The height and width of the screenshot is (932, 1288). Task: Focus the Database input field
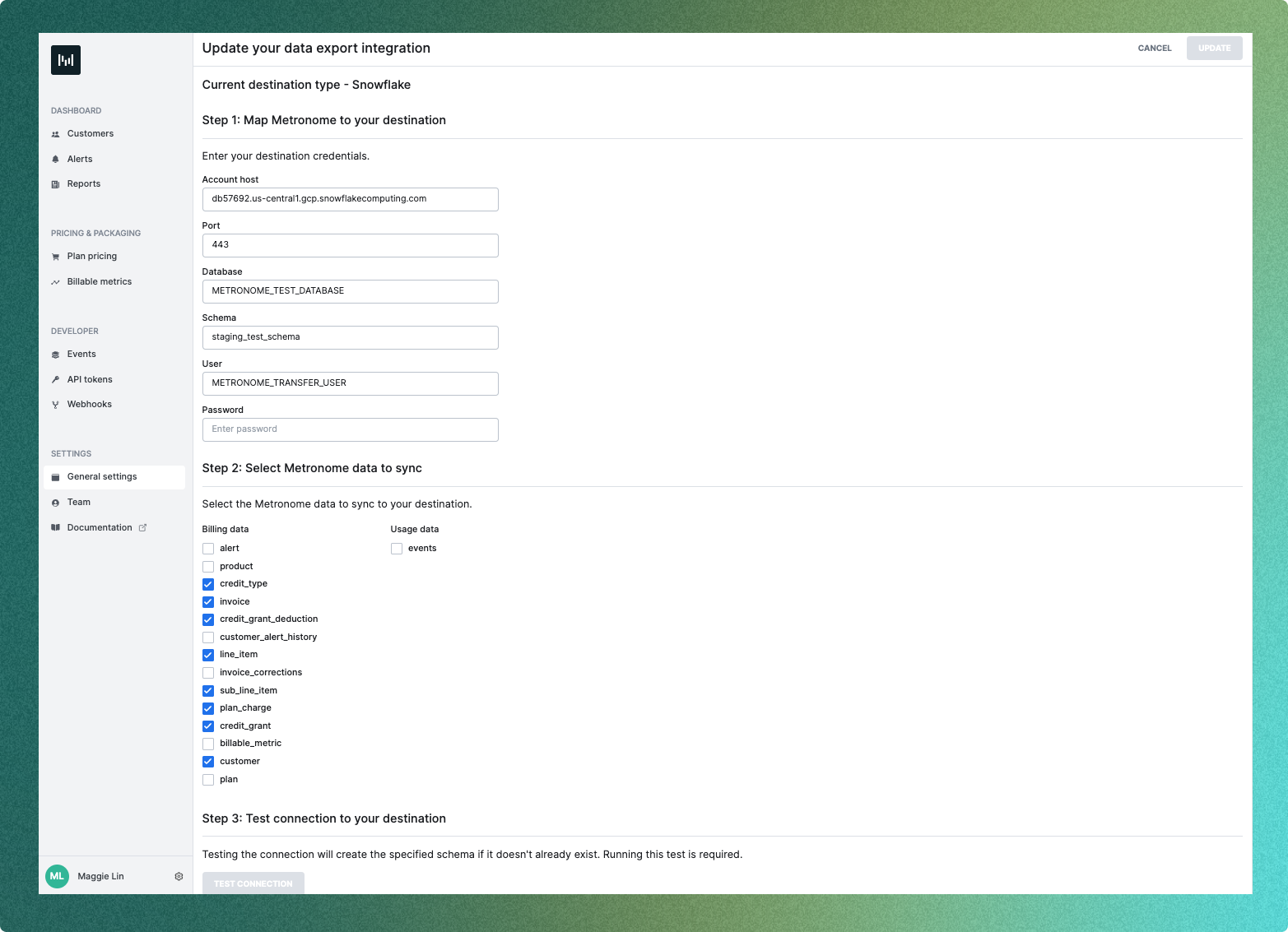click(351, 291)
